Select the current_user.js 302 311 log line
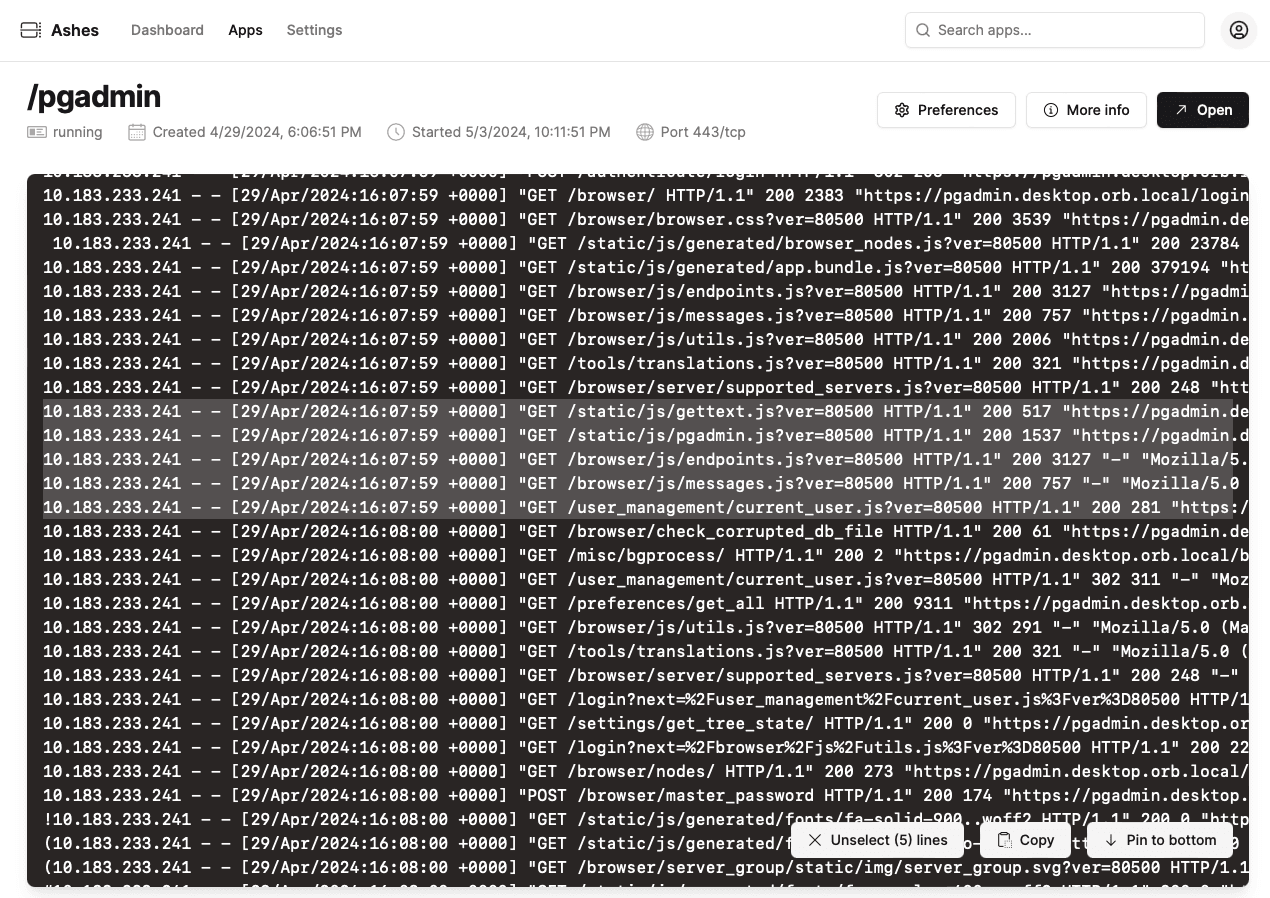The image size is (1270, 898). click(x=638, y=579)
